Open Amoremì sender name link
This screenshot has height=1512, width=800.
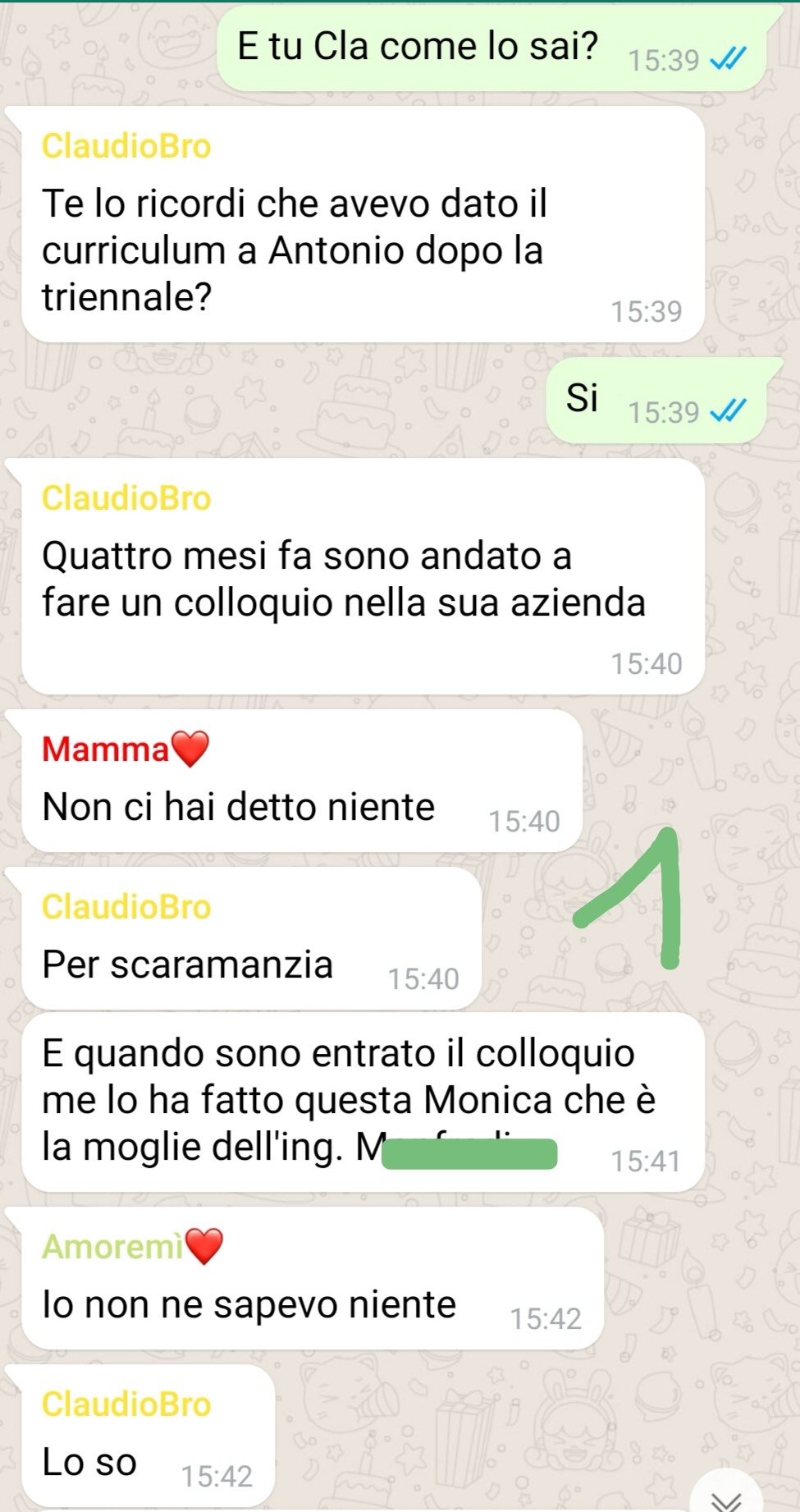(x=112, y=1246)
